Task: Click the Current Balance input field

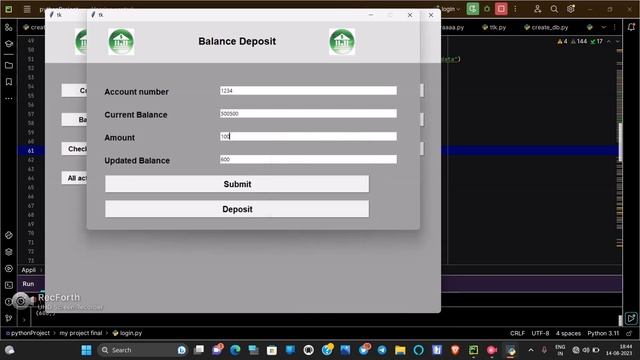Action: click(308, 113)
